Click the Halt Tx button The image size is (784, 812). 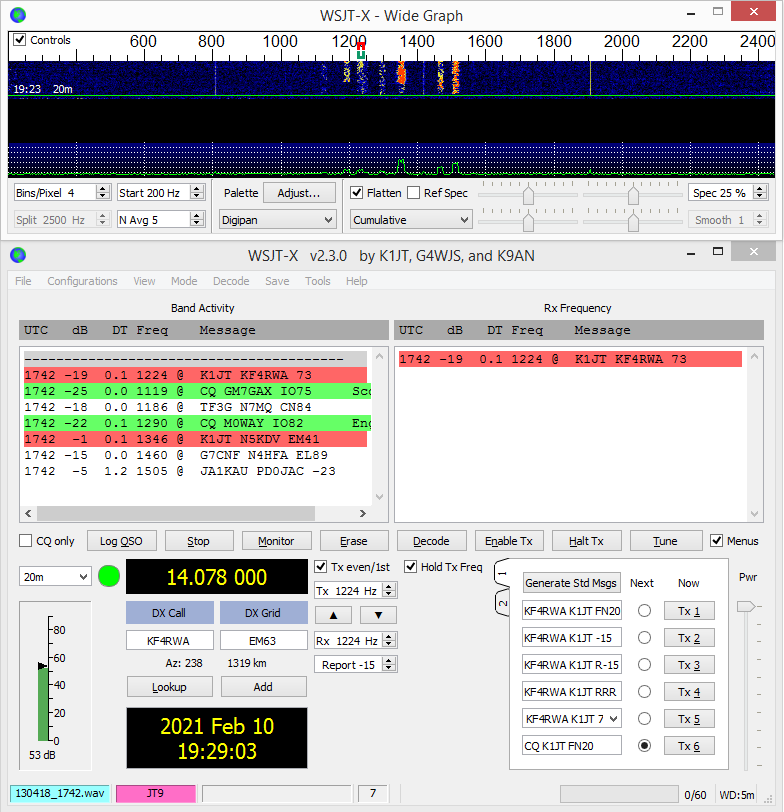click(586, 541)
